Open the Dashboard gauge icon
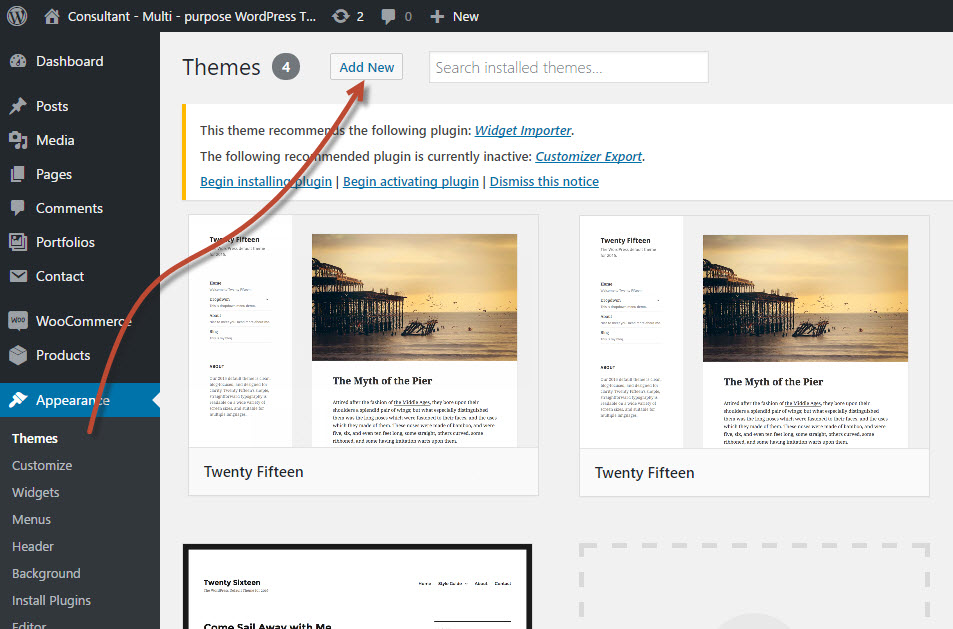The image size is (953, 629). pyautogui.click(x=18, y=61)
